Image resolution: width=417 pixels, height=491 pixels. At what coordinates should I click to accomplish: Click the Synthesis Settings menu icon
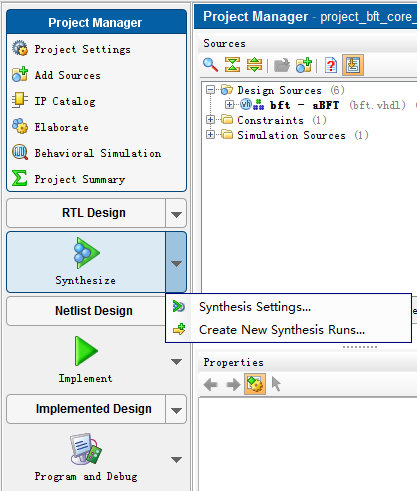pyautogui.click(x=179, y=306)
